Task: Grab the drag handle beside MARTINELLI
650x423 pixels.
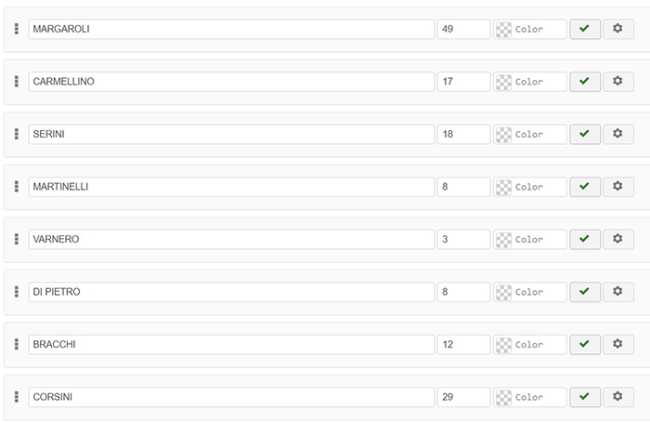Action: coord(17,187)
